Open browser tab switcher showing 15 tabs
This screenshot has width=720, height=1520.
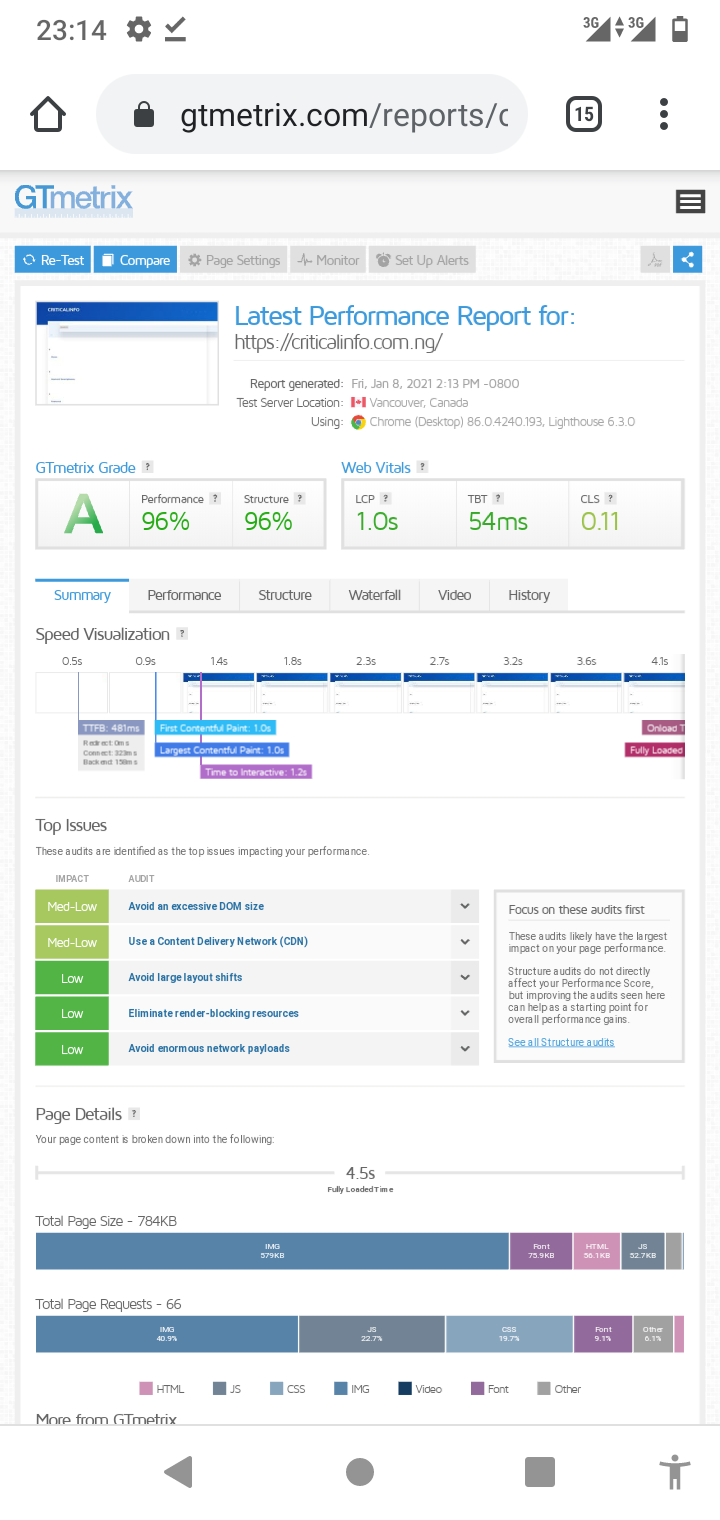pyautogui.click(x=583, y=114)
